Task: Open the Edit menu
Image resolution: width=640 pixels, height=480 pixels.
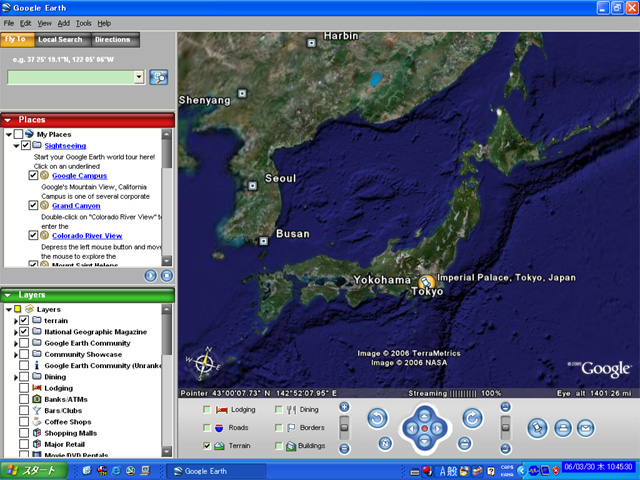Action: 26,23
